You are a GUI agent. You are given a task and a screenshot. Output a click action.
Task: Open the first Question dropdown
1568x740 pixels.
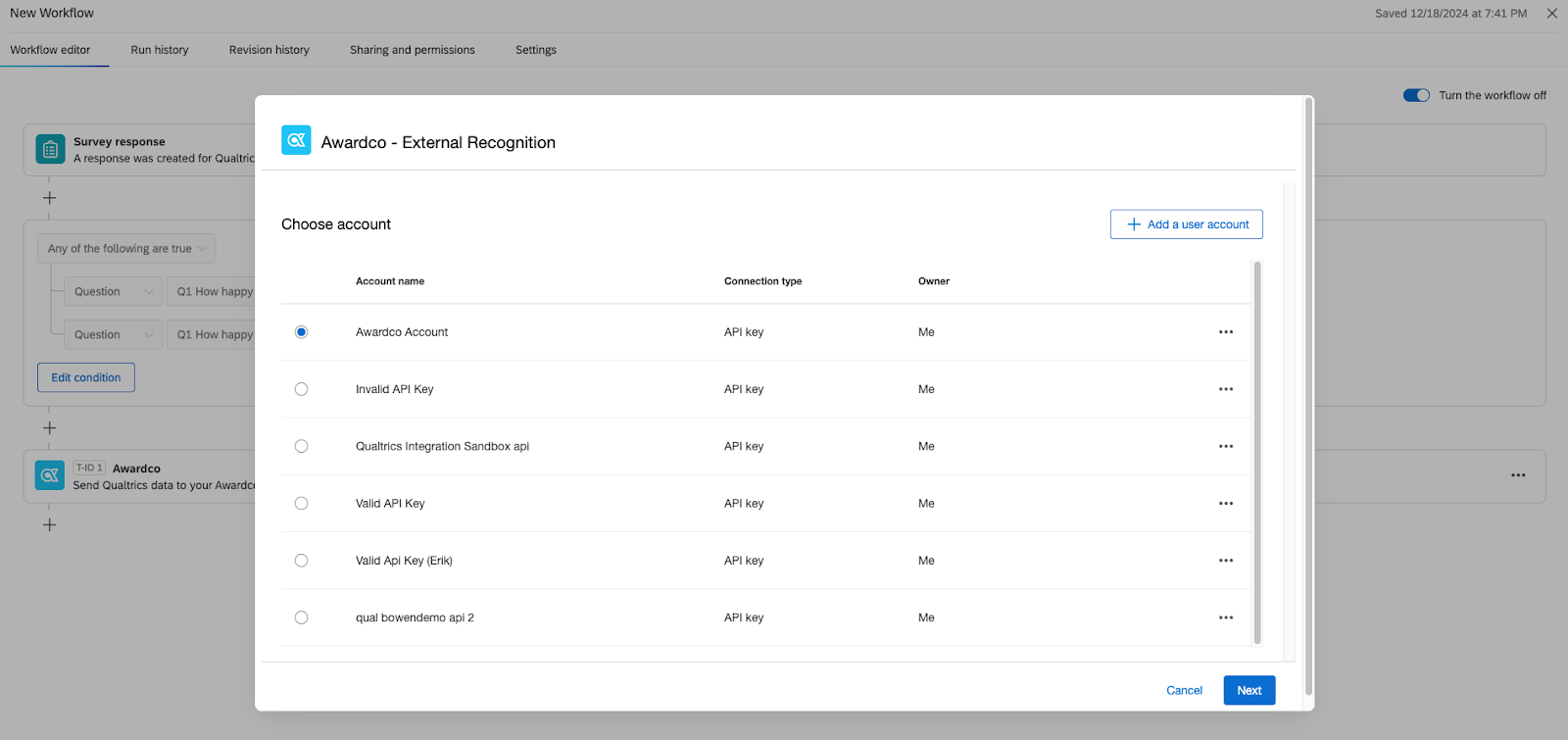pyautogui.click(x=113, y=292)
